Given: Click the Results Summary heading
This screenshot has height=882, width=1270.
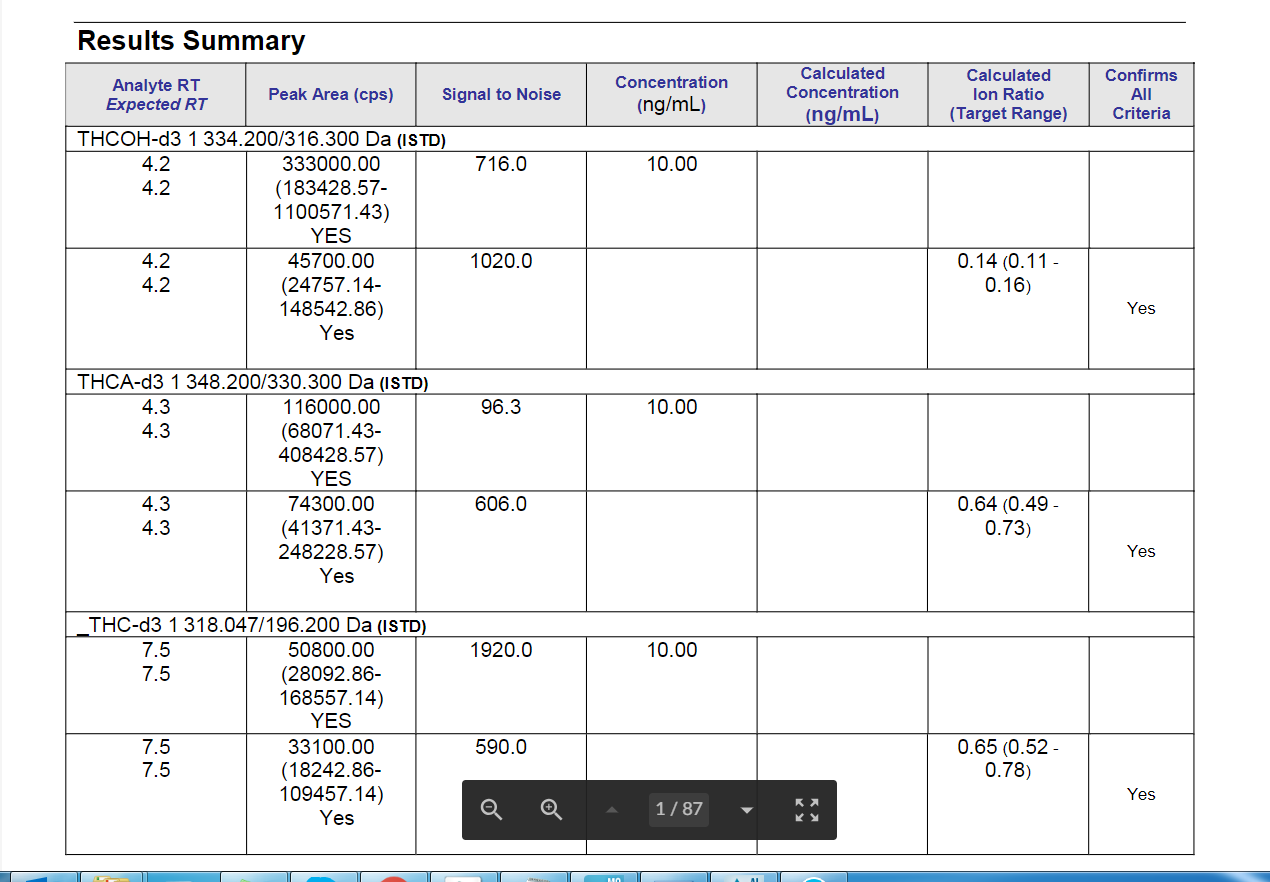Looking at the screenshot, I should tap(191, 41).
